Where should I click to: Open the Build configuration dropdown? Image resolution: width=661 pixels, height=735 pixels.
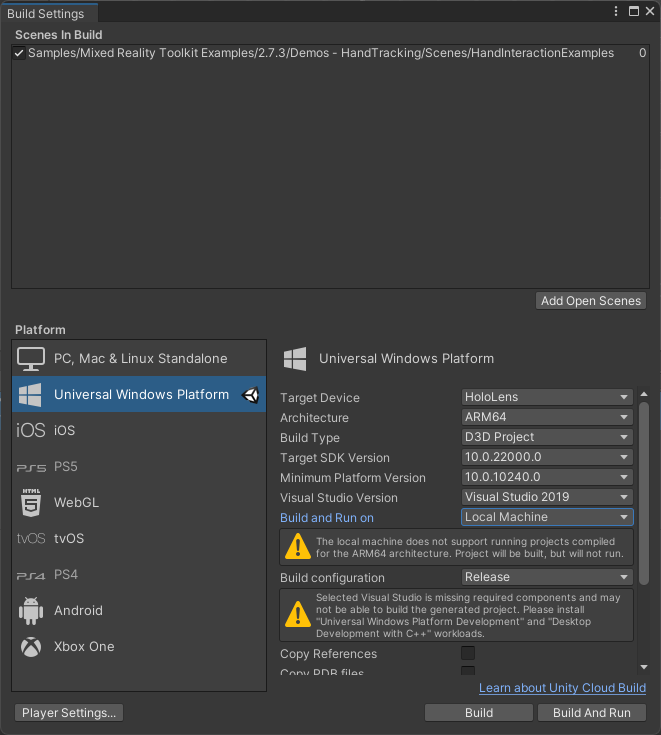coord(547,577)
